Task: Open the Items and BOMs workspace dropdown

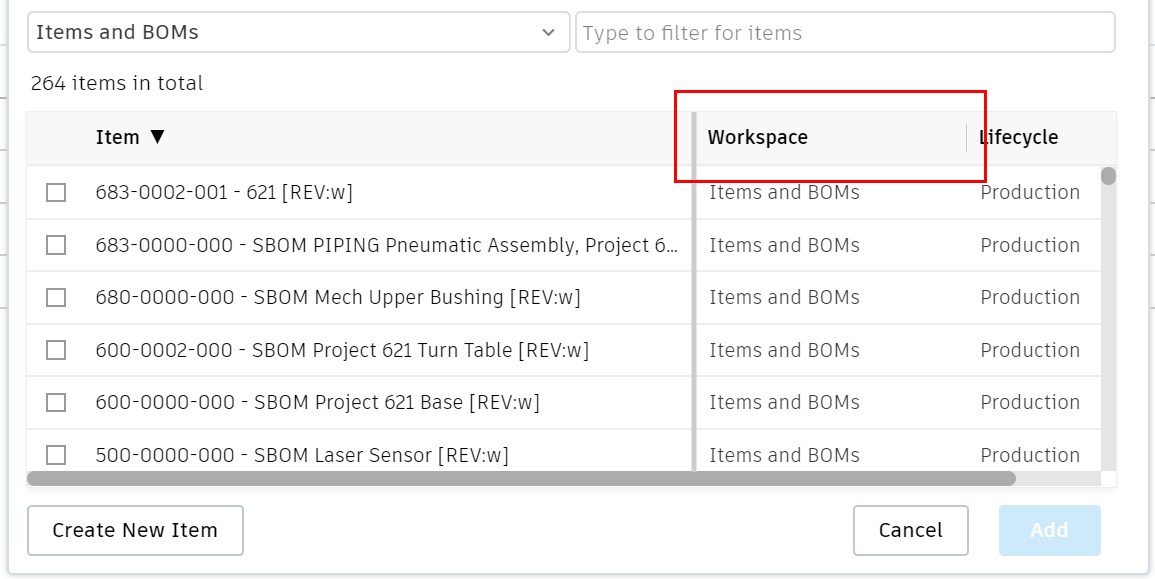Action: coord(297,32)
